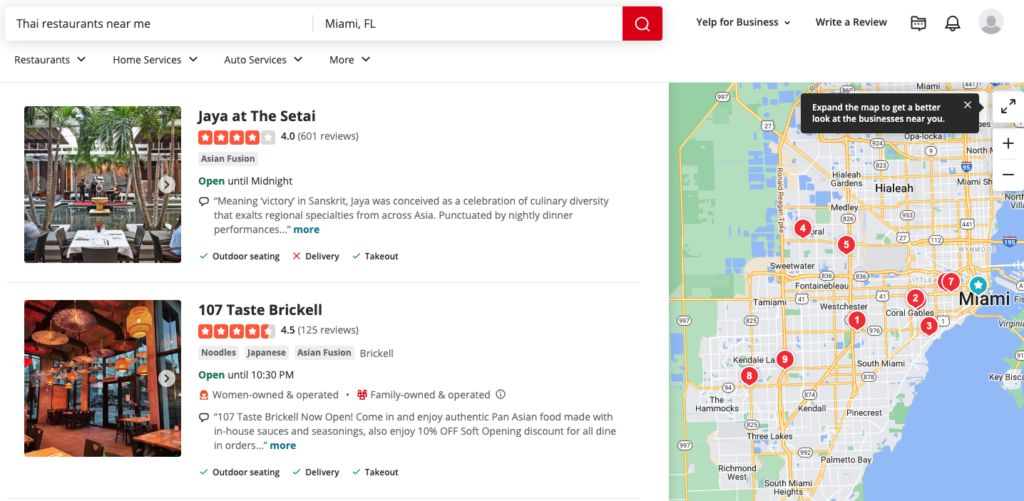Open the More dropdown menu
The height and width of the screenshot is (501, 1024).
(350, 59)
